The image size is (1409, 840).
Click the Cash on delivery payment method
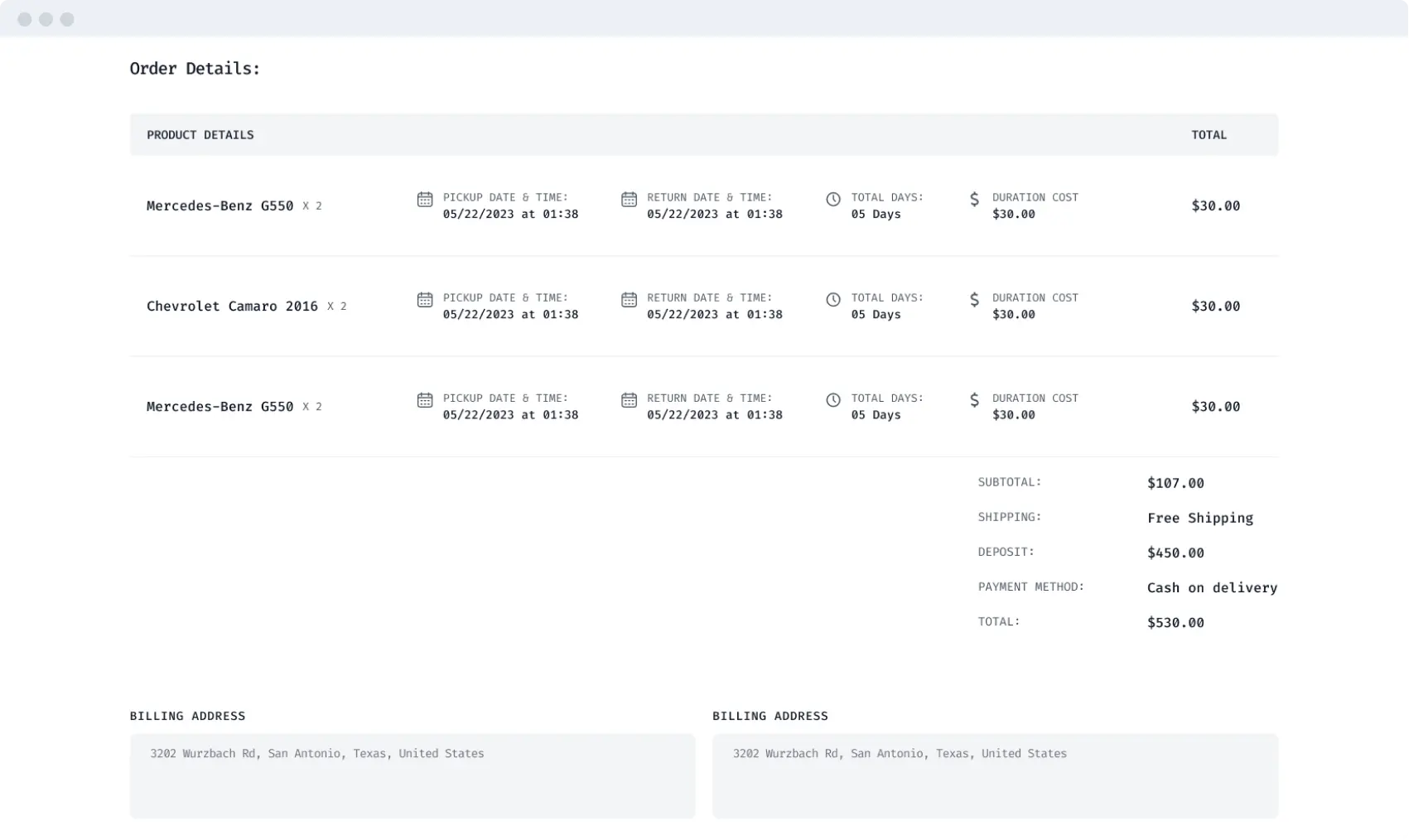pos(1211,588)
